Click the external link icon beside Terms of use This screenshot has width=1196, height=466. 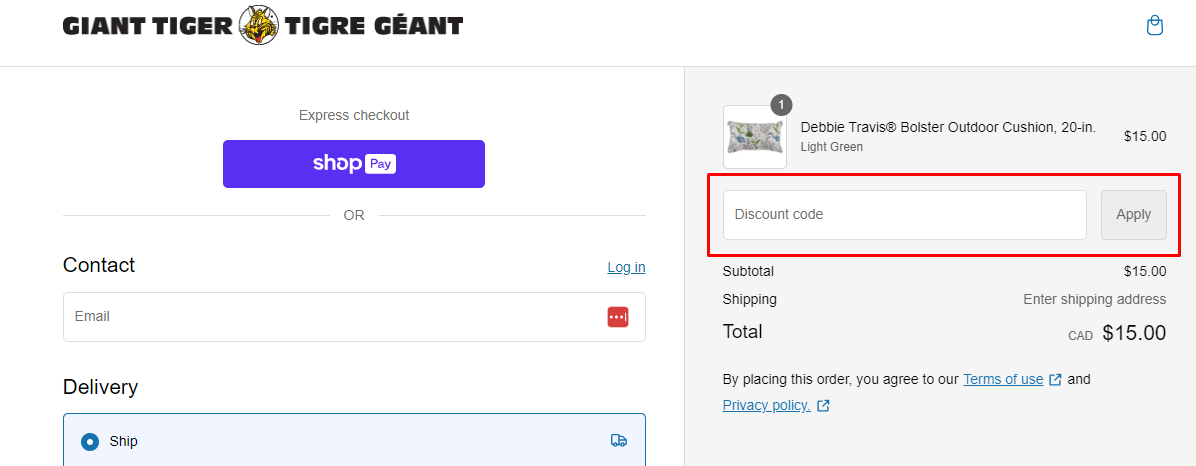[1055, 380]
